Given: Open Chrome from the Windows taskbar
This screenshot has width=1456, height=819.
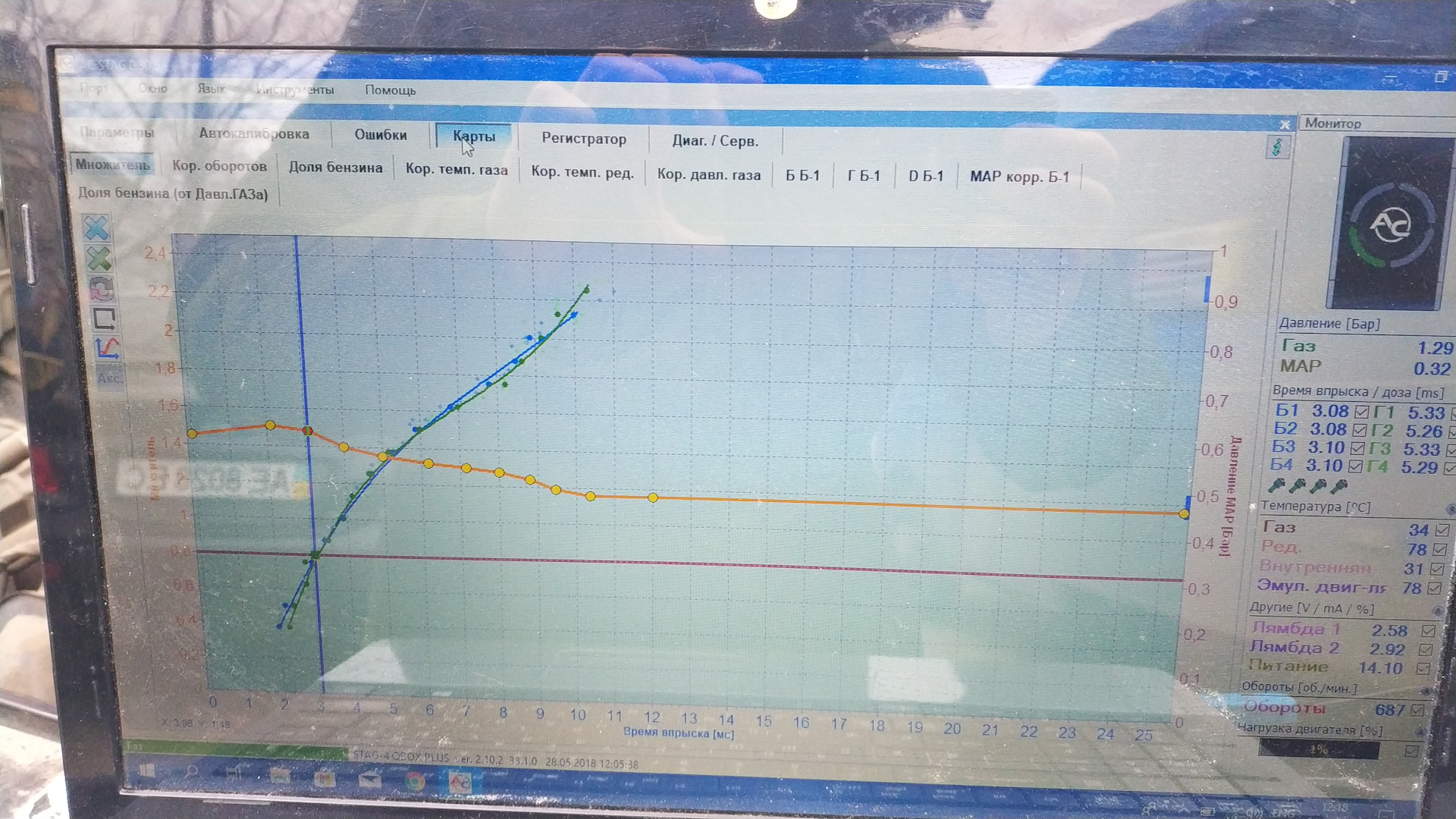Looking at the screenshot, I should [414, 781].
